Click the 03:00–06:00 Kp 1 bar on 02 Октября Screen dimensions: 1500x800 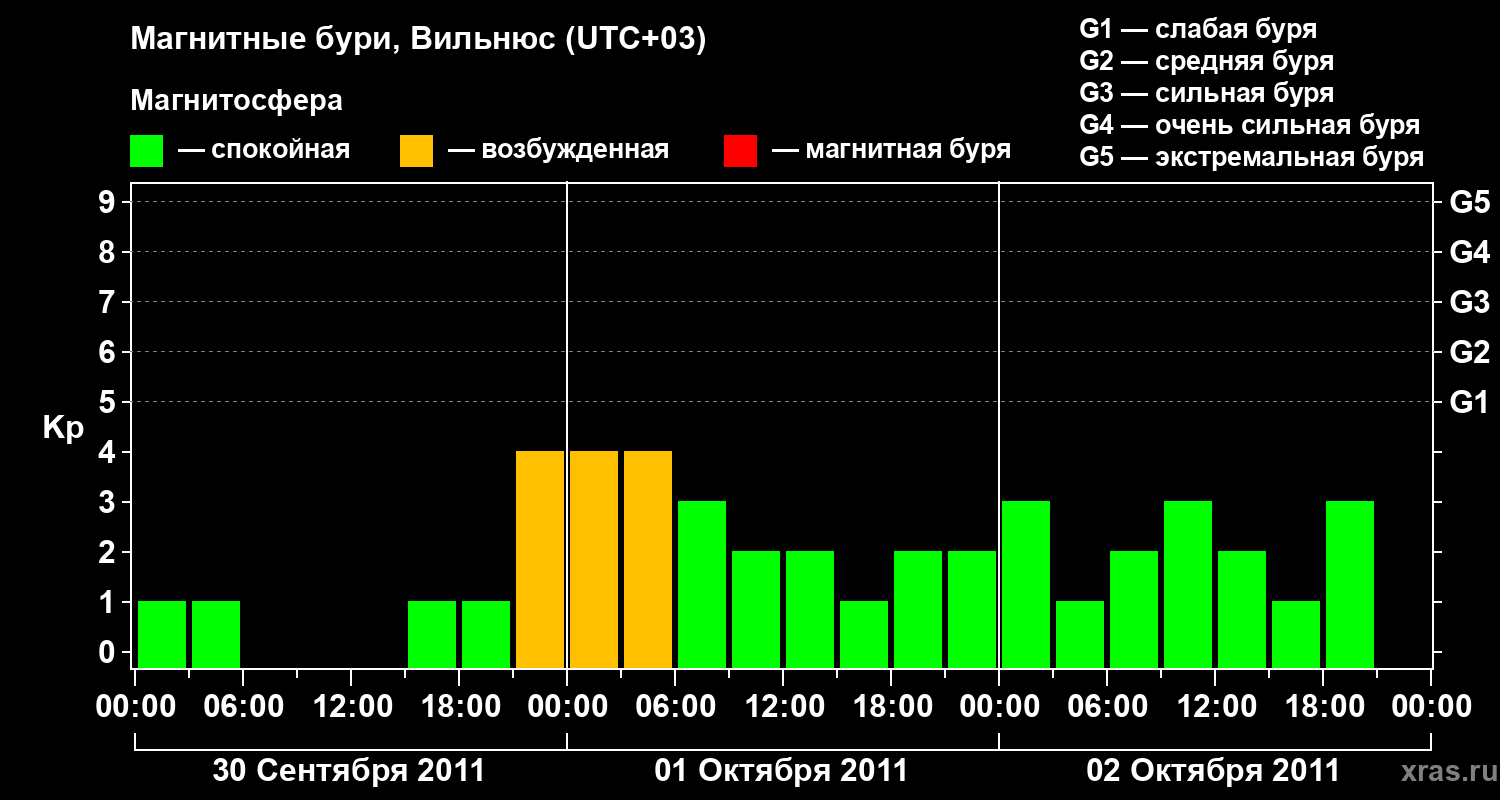tap(1080, 634)
